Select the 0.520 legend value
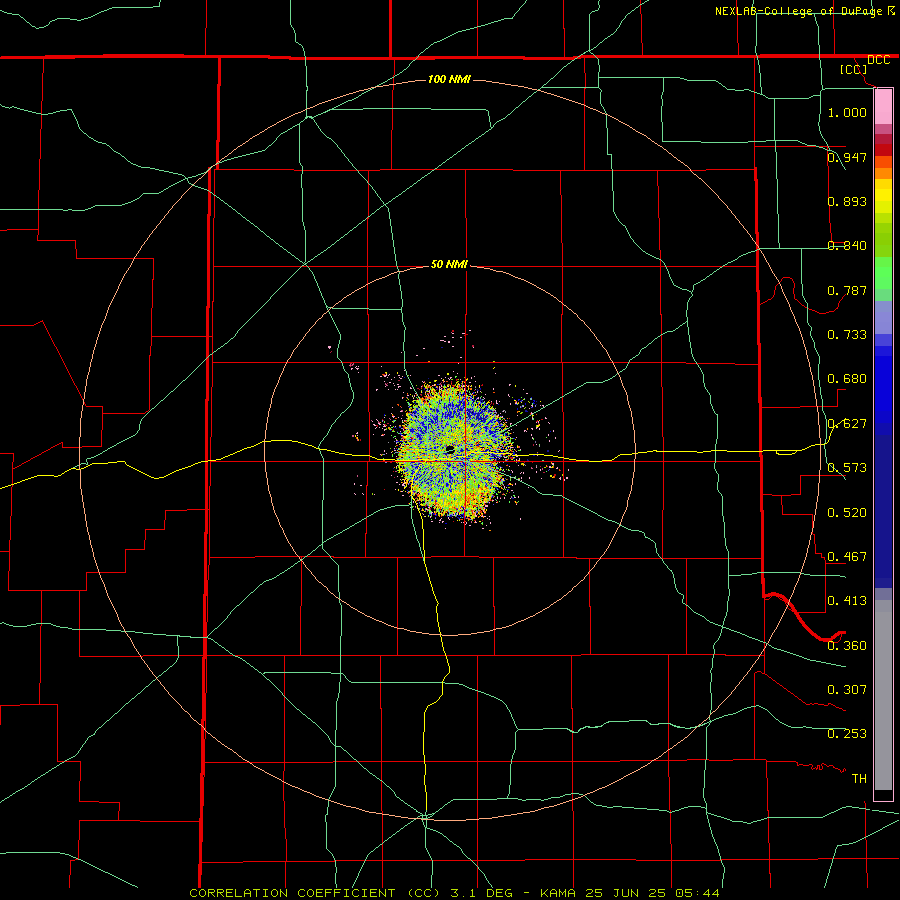Image resolution: width=900 pixels, height=900 pixels. (x=847, y=512)
